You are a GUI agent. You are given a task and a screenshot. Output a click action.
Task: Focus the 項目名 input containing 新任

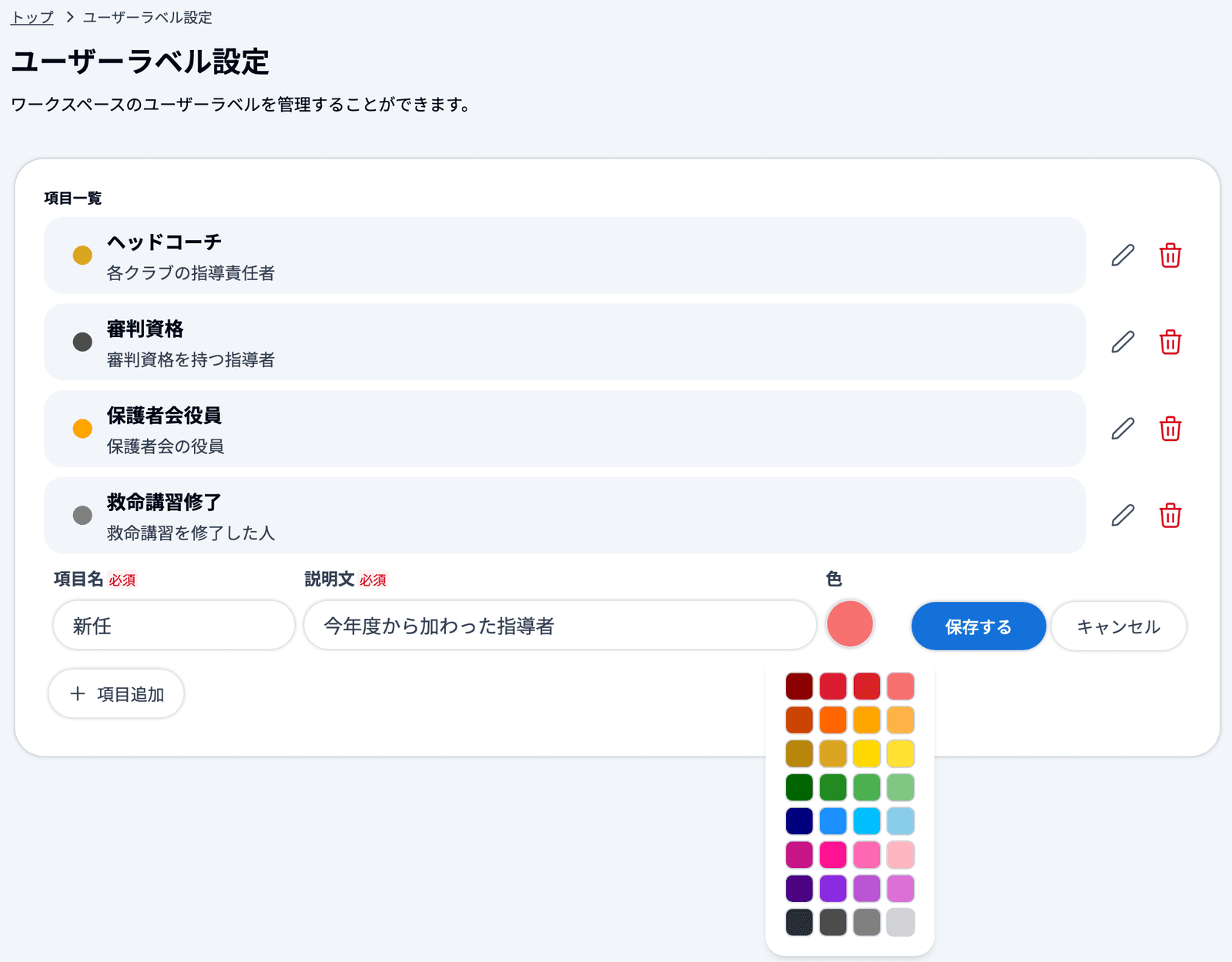174,626
